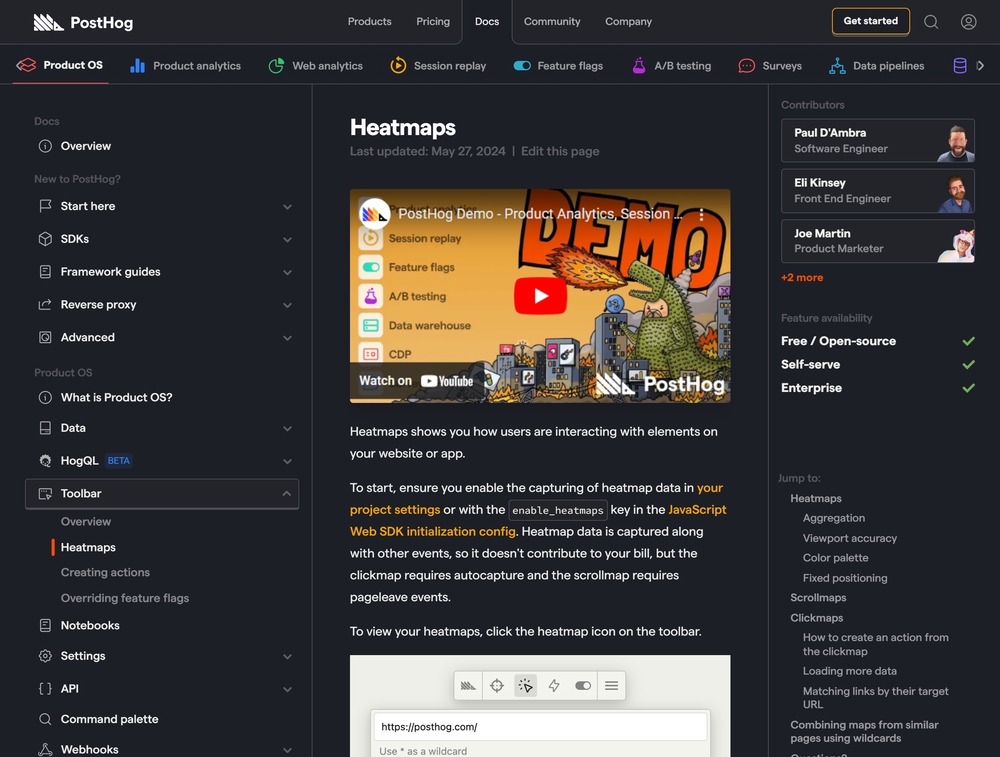Click the A/B testing flask icon
The image size is (1000, 757).
point(638,66)
